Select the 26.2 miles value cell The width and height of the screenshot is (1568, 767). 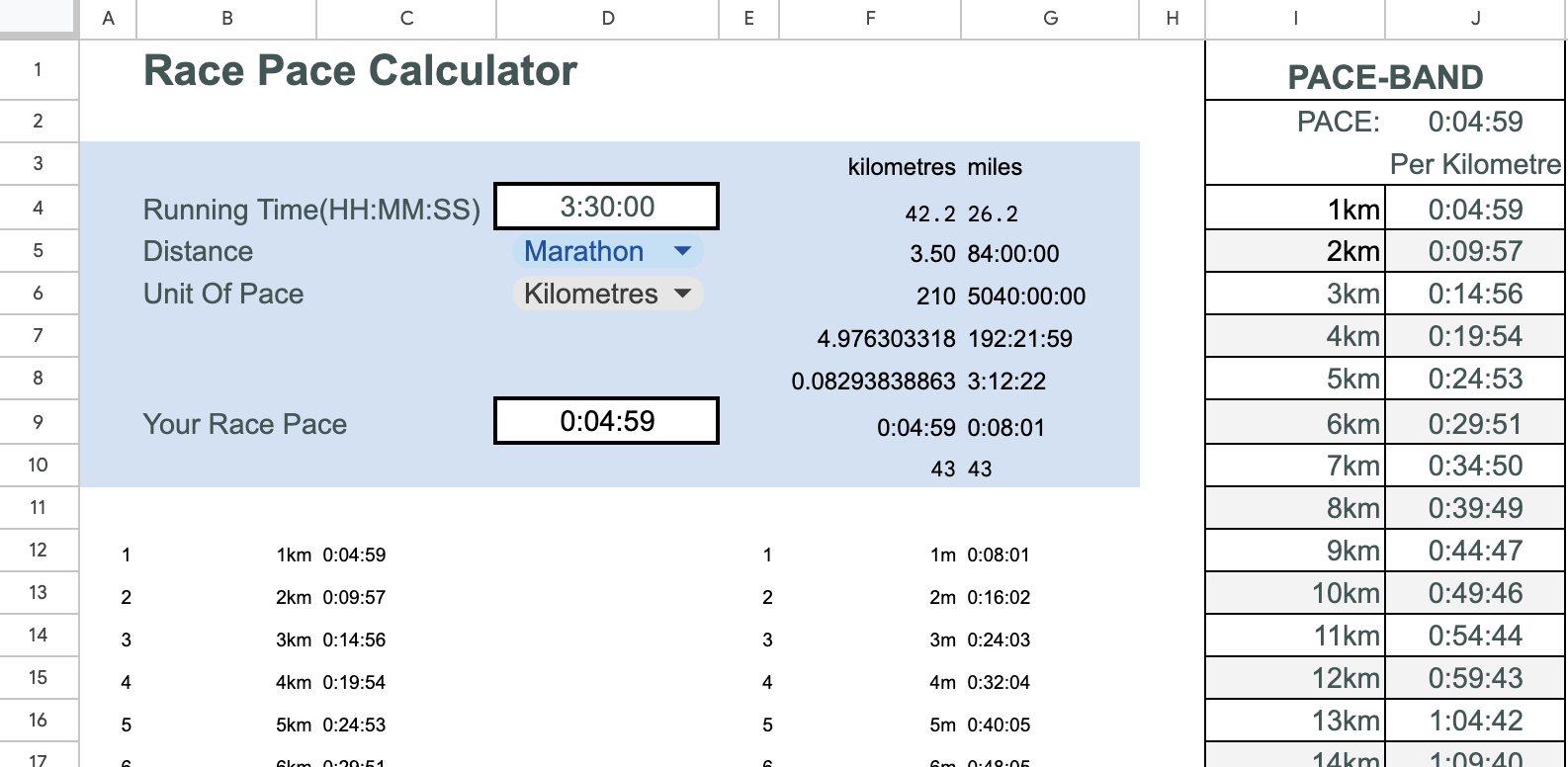tap(1050, 213)
